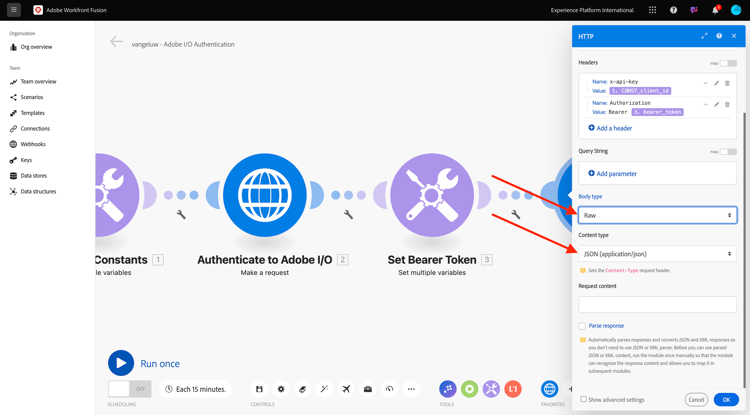Open the purple wrench tools icon
Image resolution: width=750 pixels, height=415 pixels.
(491, 389)
